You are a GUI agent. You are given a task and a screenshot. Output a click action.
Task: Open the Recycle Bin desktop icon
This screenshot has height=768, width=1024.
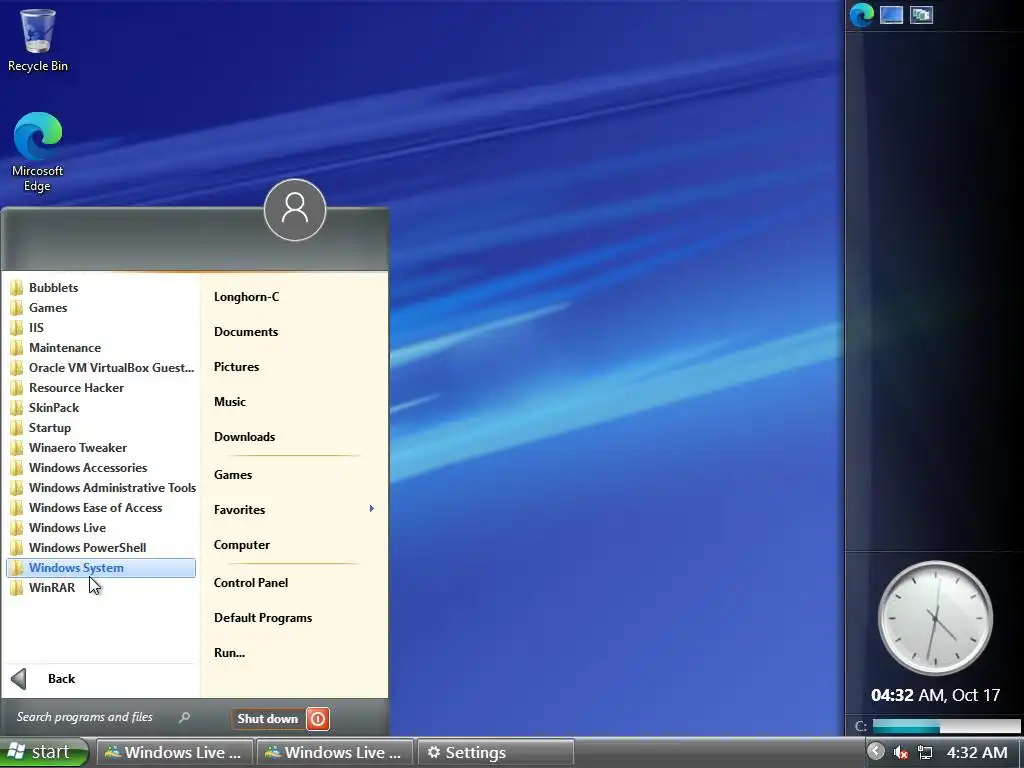[x=37, y=40]
